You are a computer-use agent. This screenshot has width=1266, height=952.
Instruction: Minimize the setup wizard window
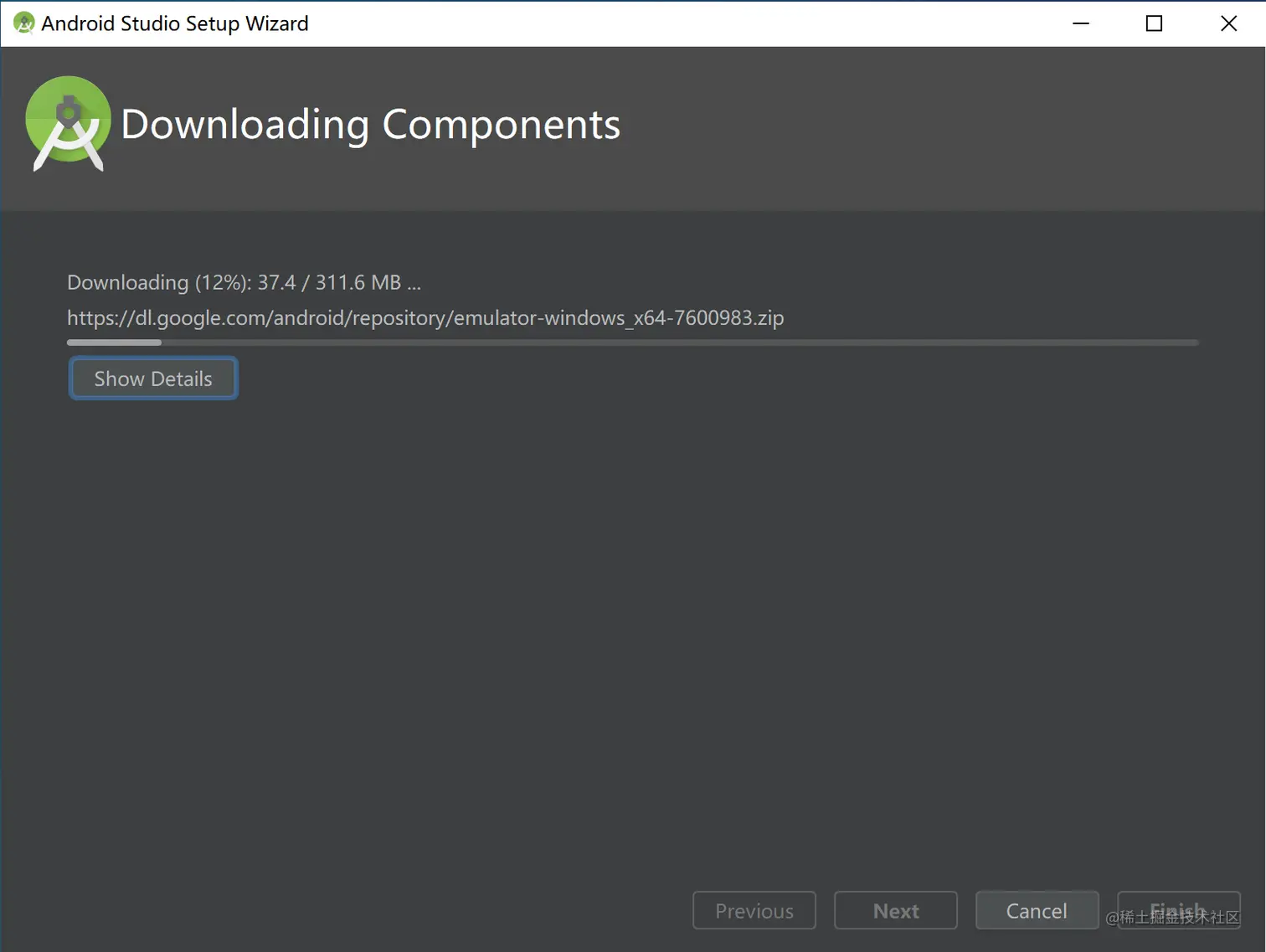(x=1080, y=23)
